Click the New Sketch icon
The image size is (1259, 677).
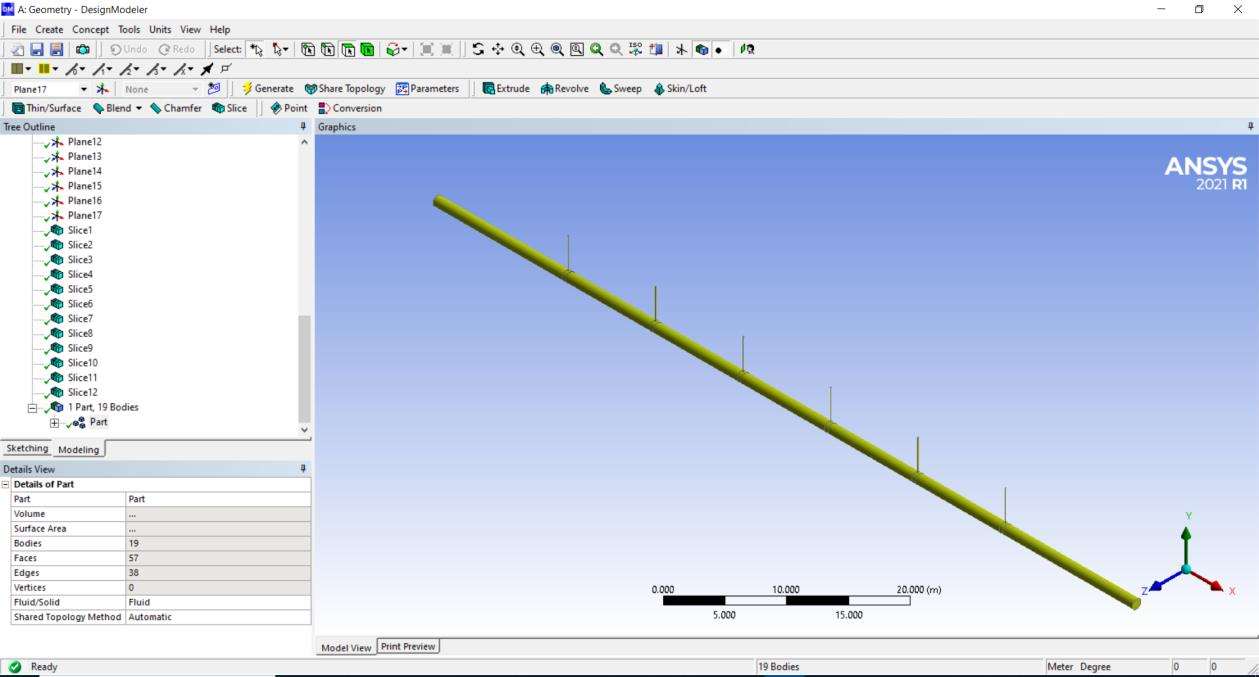coord(214,89)
